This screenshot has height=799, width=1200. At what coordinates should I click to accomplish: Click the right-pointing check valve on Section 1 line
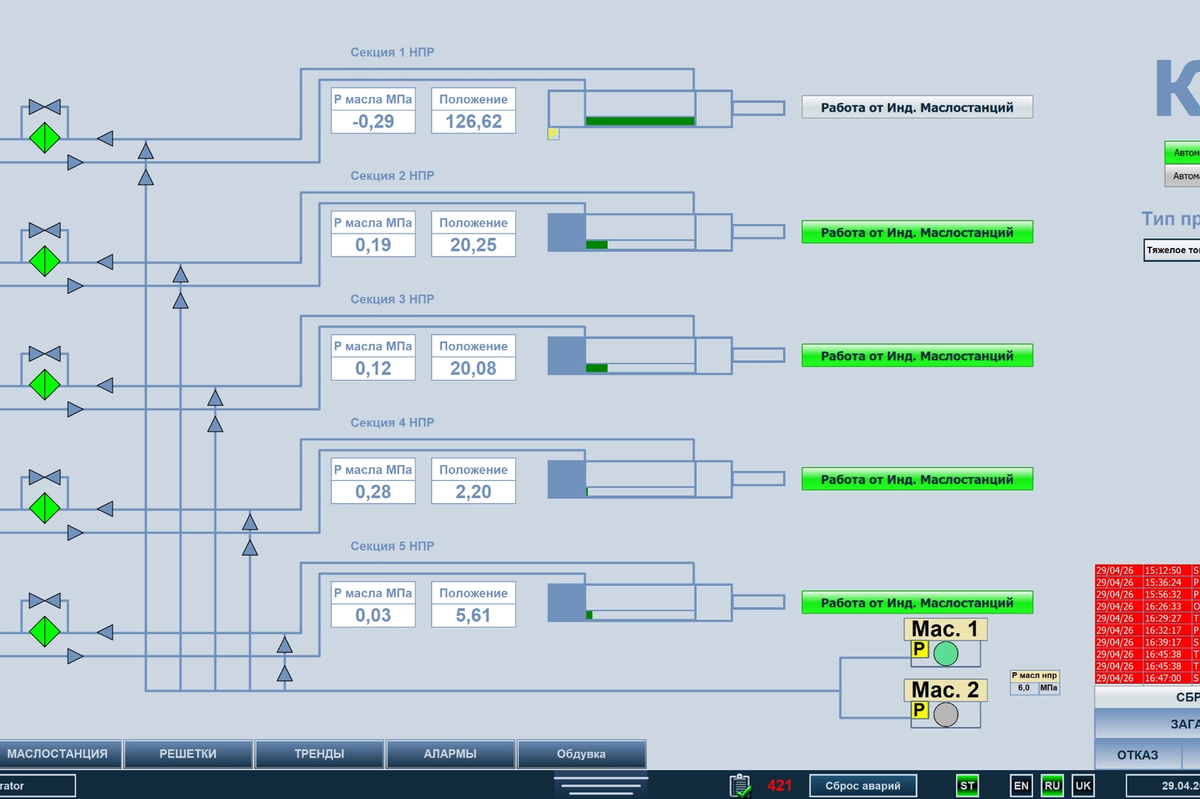coord(75,162)
